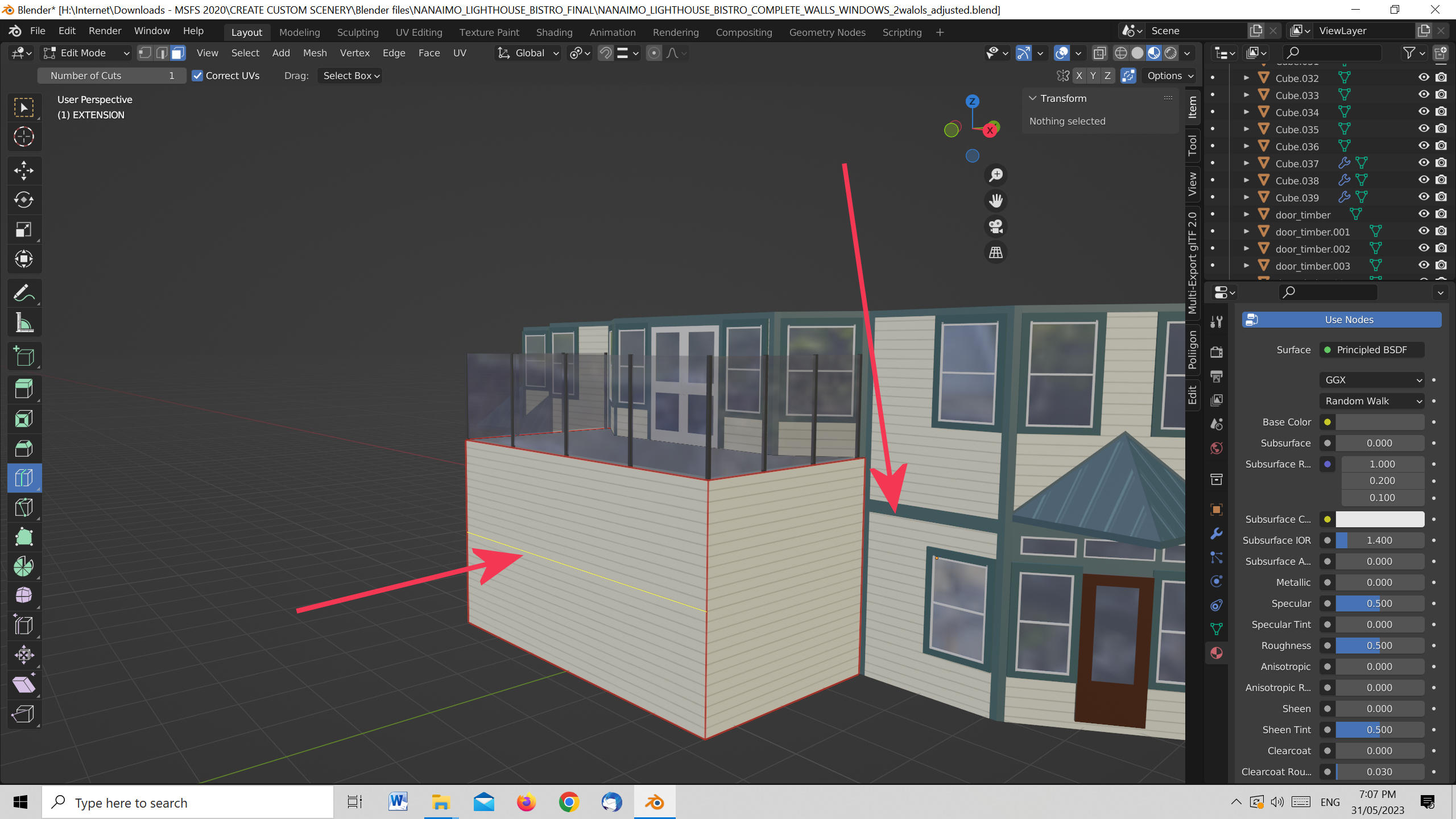Select the Spin tool

click(x=24, y=566)
